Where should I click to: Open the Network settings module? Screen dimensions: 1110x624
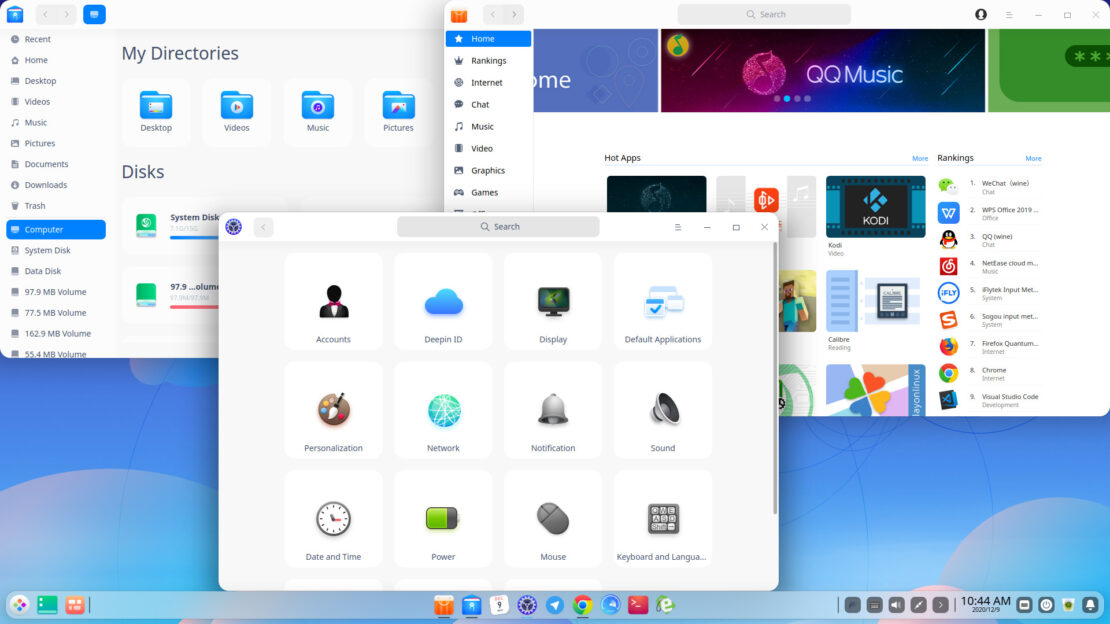[x=443, y=410]
